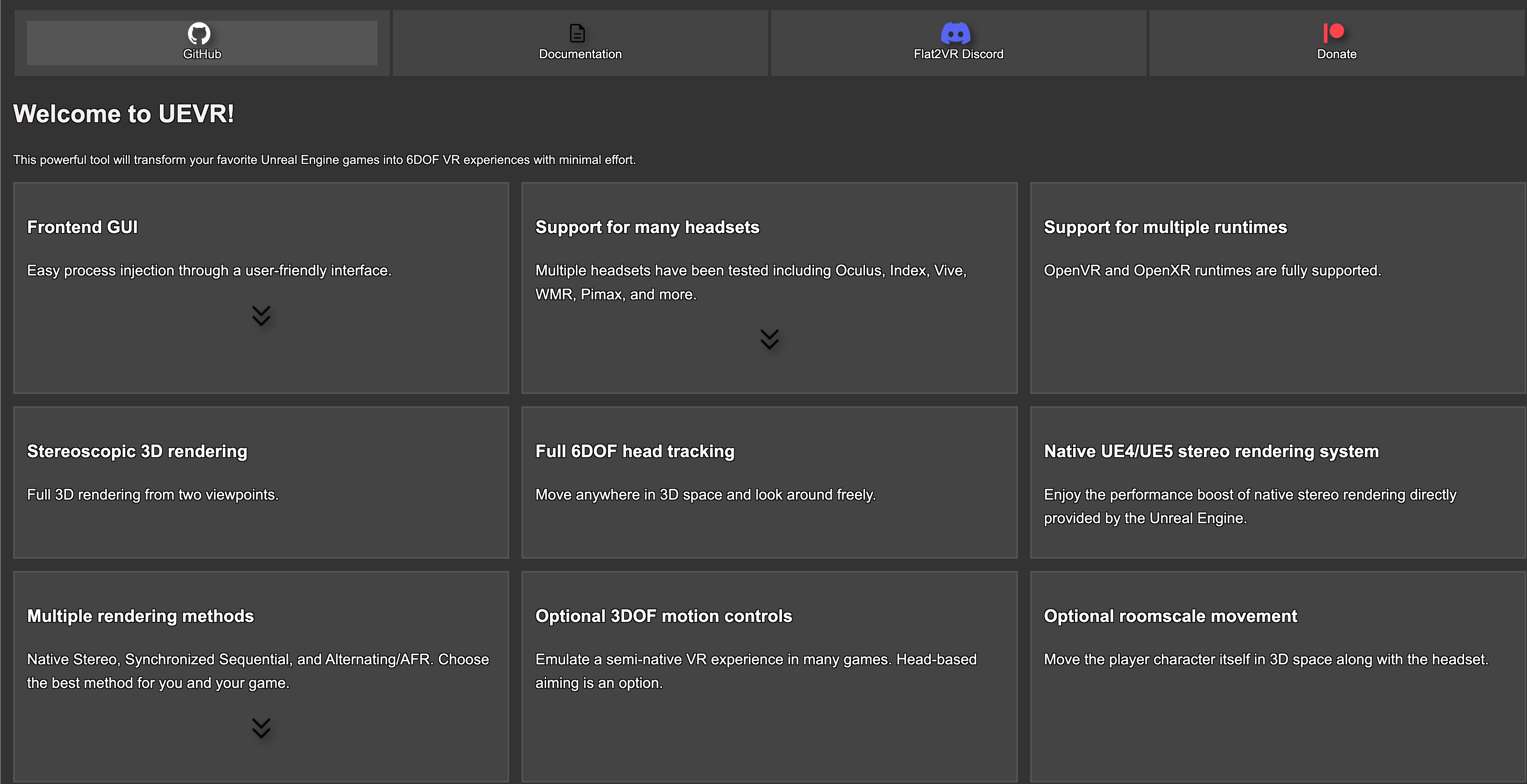
Task: Click the Frontend GUI heading text
Action: [82, 228]
